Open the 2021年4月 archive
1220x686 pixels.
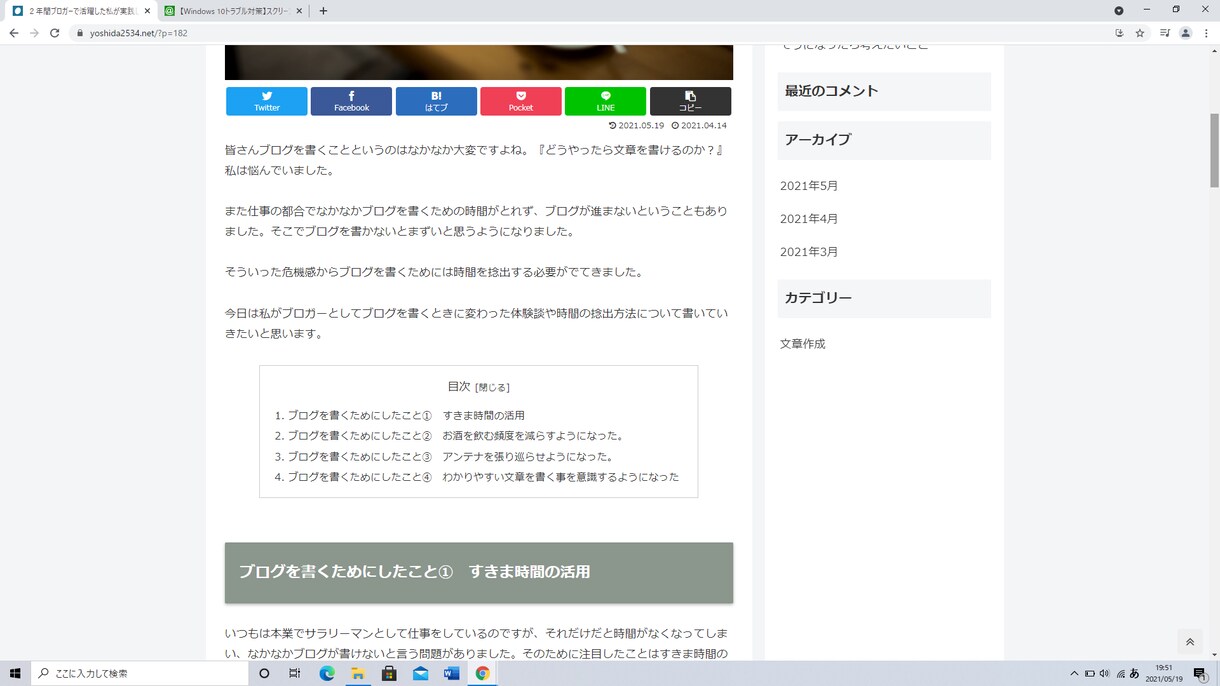[809, 219]
